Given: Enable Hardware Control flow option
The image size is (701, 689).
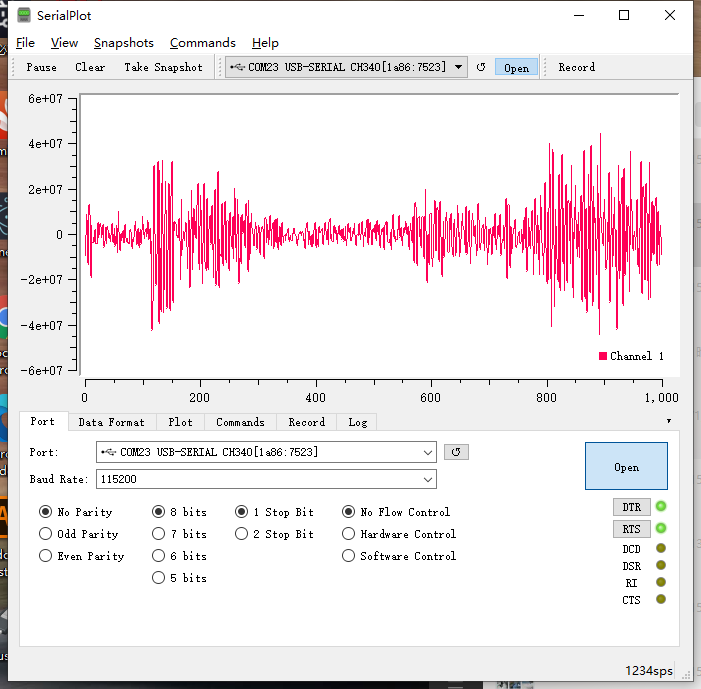Looking at the screenshot, I should pos(349,534).
